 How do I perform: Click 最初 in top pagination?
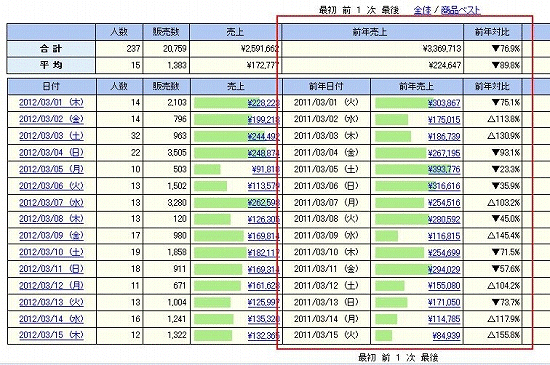(328, 10)
